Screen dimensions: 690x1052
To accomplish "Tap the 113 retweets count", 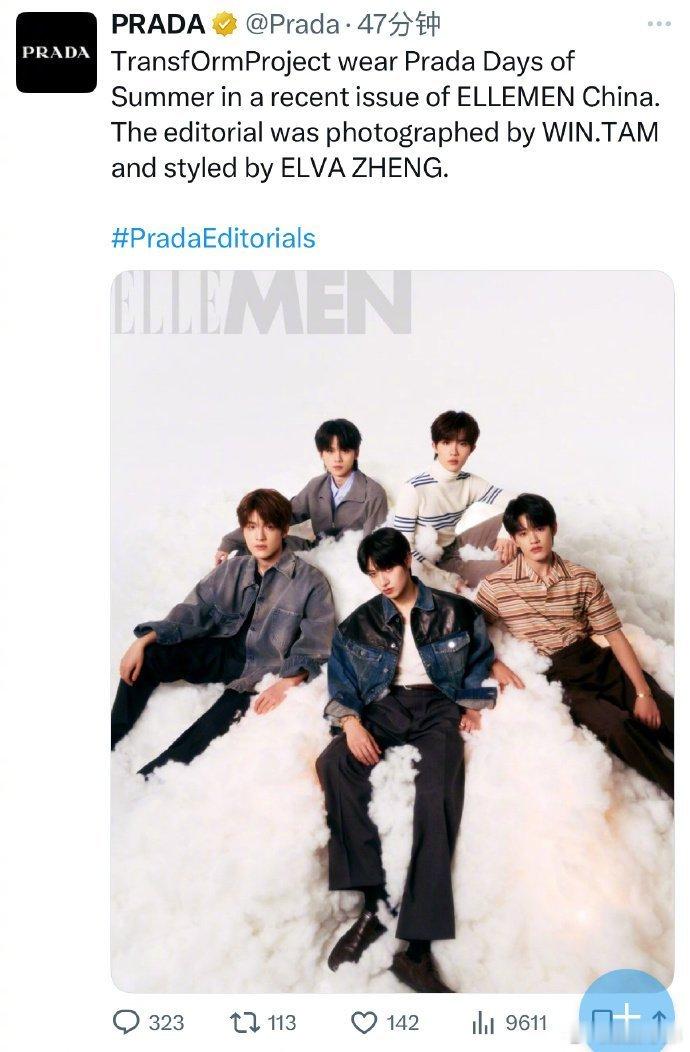I will pos(281,1022).
